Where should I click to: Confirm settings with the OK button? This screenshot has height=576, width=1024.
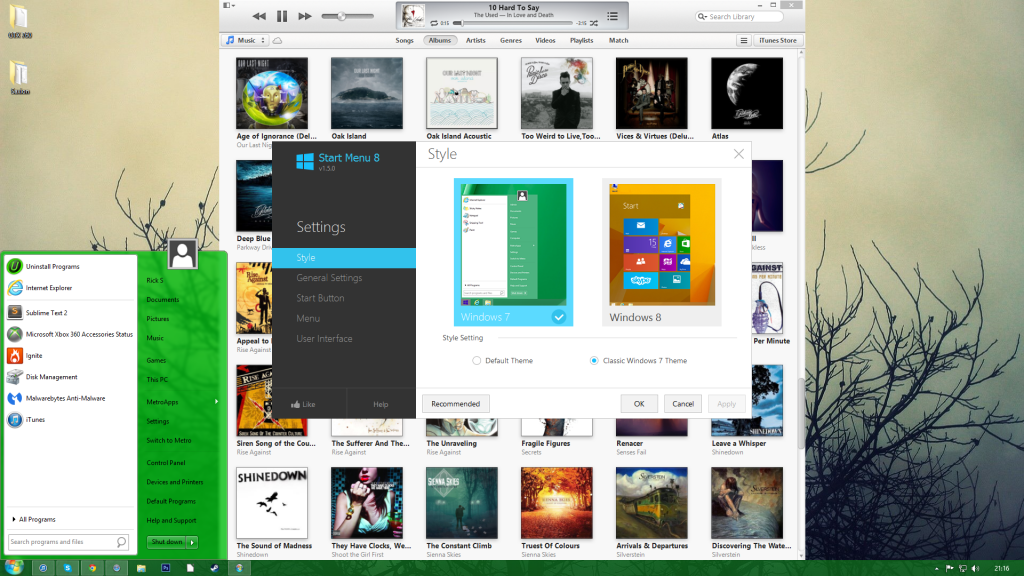[x=639, y=404]
